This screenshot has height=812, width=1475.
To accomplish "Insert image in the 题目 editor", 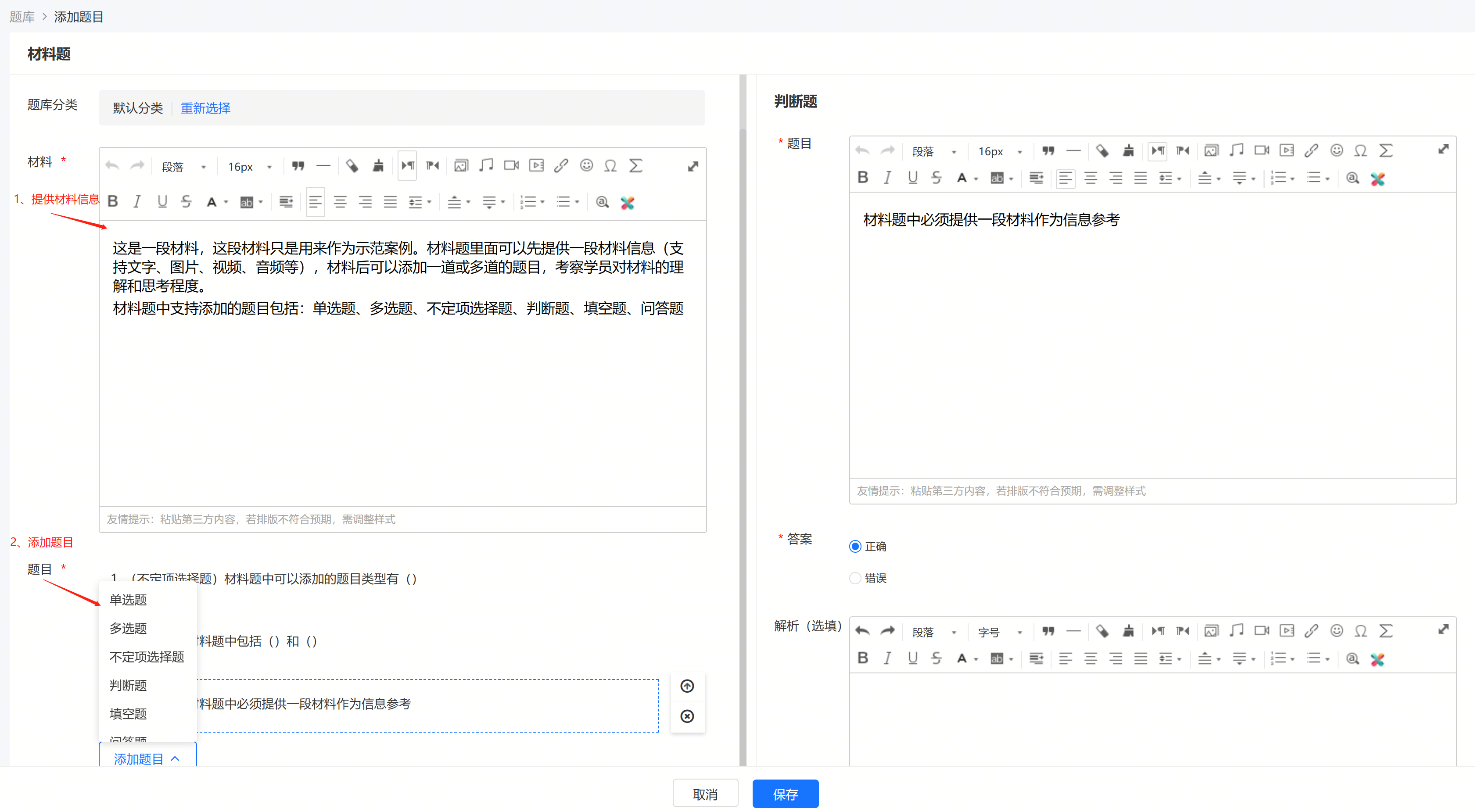I will click(1211, 150).
